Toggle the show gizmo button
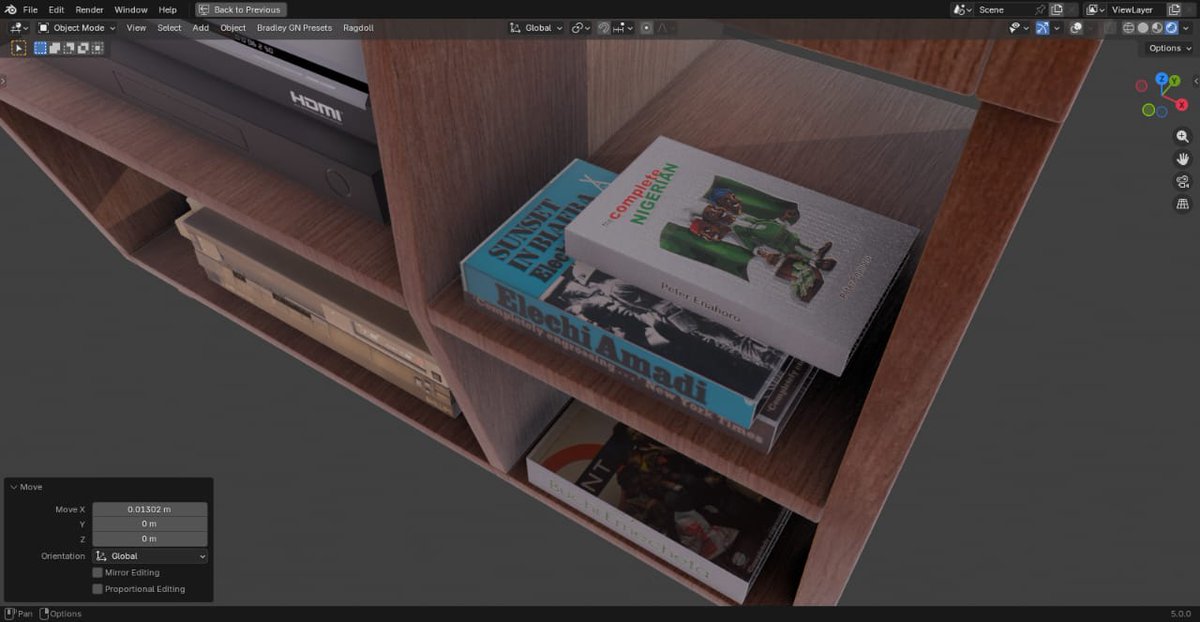Viewport: 1200px width, 622px height. 1042,28
